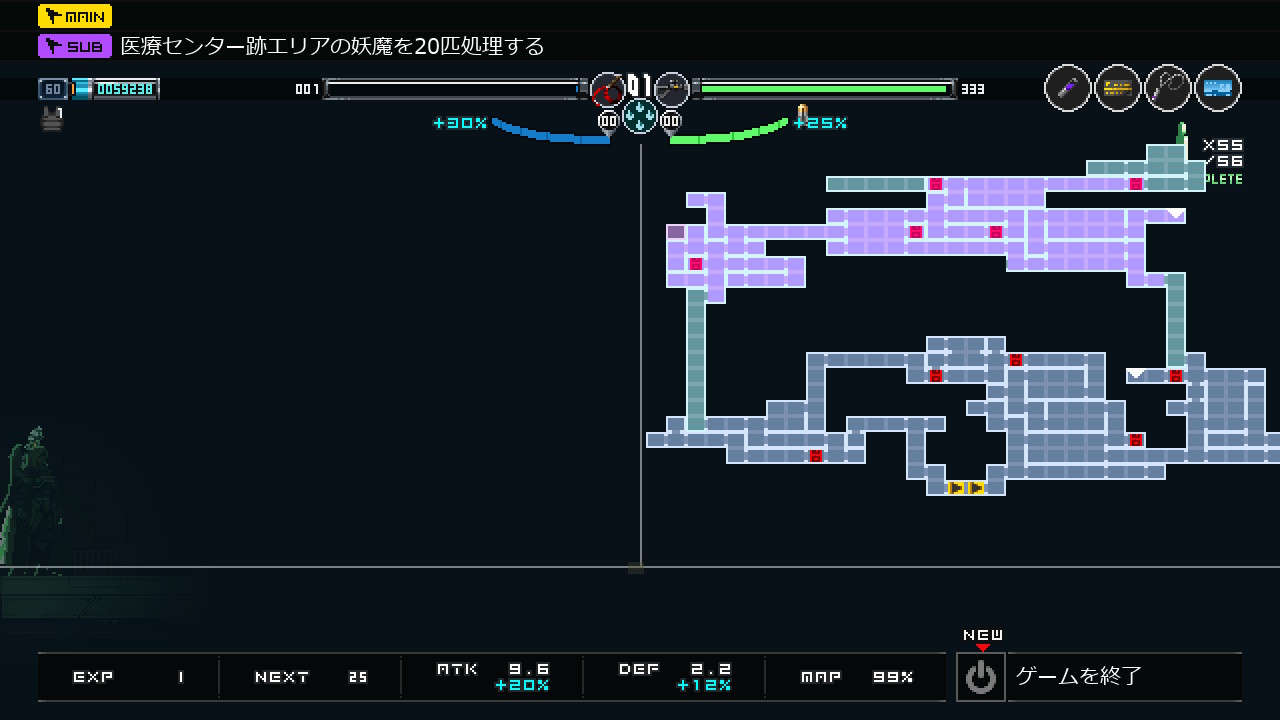The image size is (1280, 720).
Task: Click the central four-arrow swap emblem
Action: pyautogui.click(x=640, y=117)
